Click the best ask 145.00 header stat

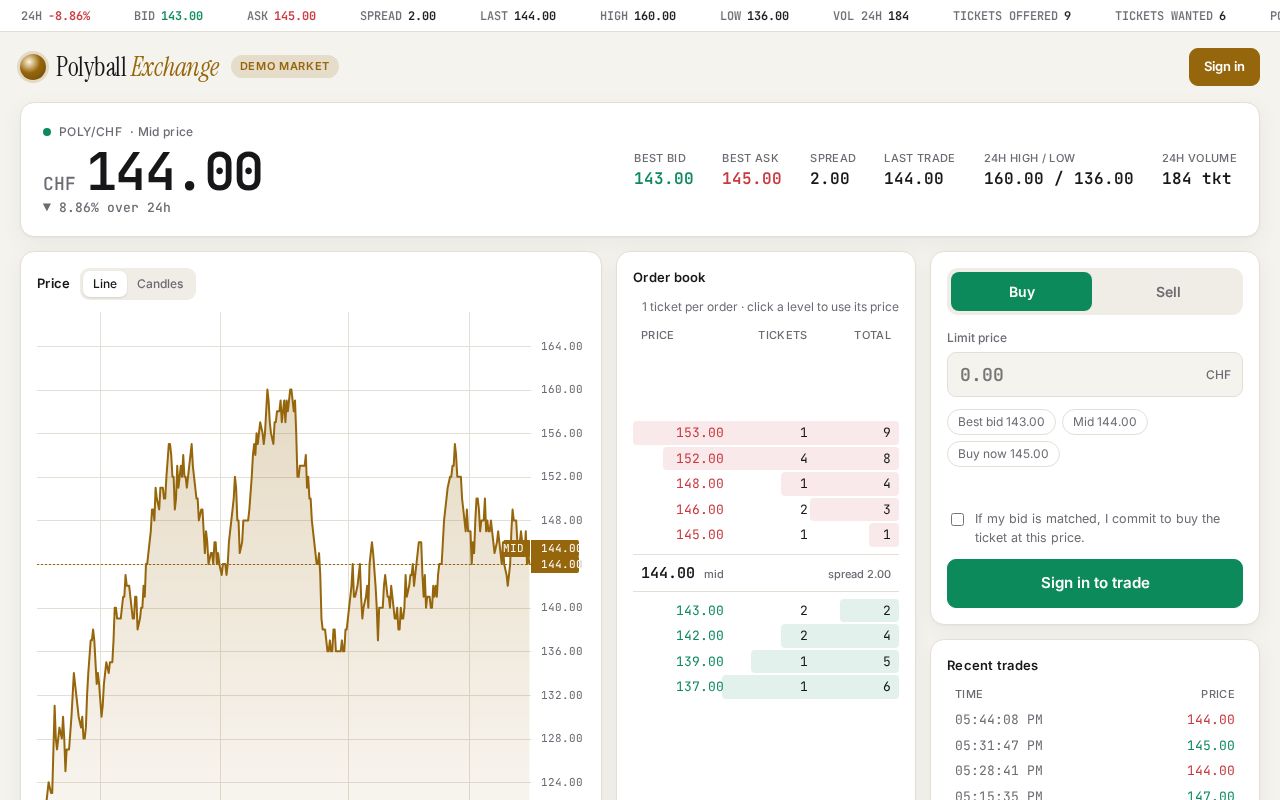point(752,170)
